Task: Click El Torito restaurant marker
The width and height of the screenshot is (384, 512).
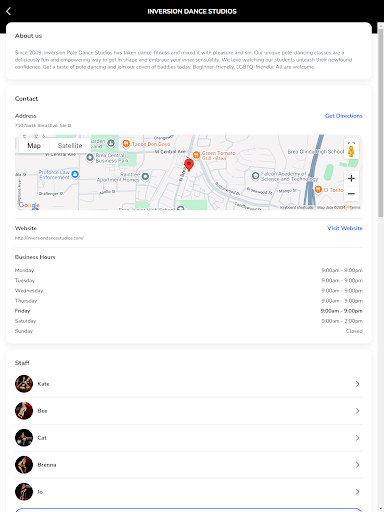Action: coord(318,190)
